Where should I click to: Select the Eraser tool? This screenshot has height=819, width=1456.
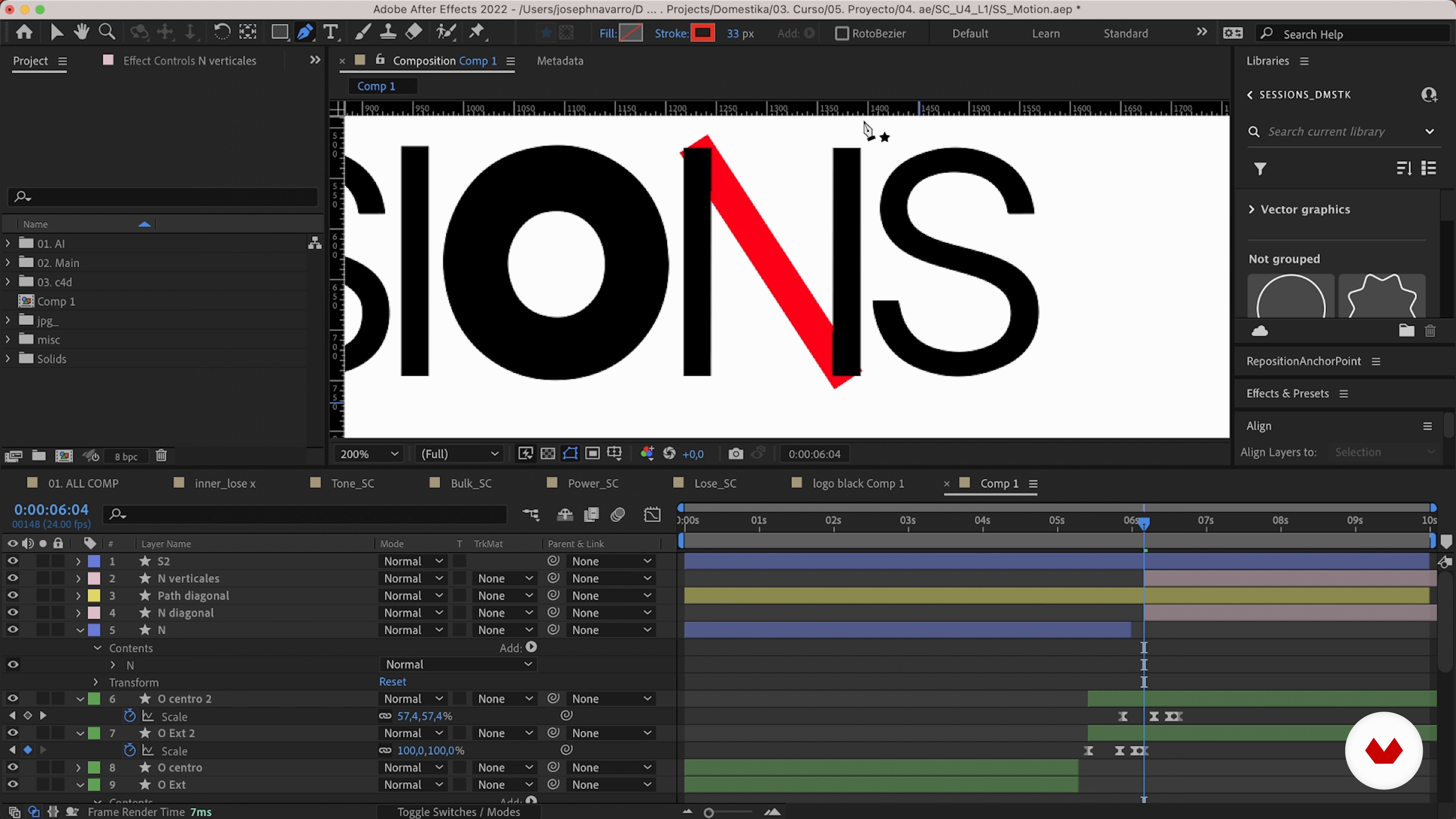click(x=414, y=32)
